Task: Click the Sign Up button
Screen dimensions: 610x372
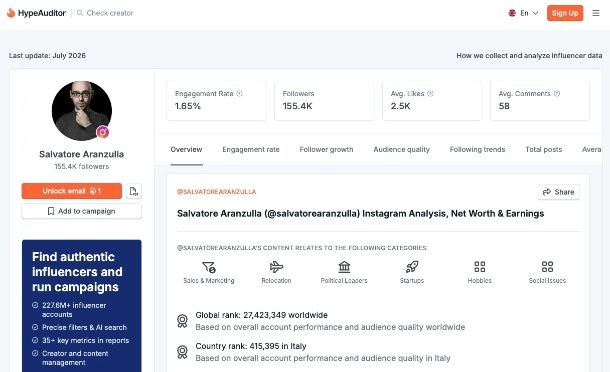Action: 565,13
